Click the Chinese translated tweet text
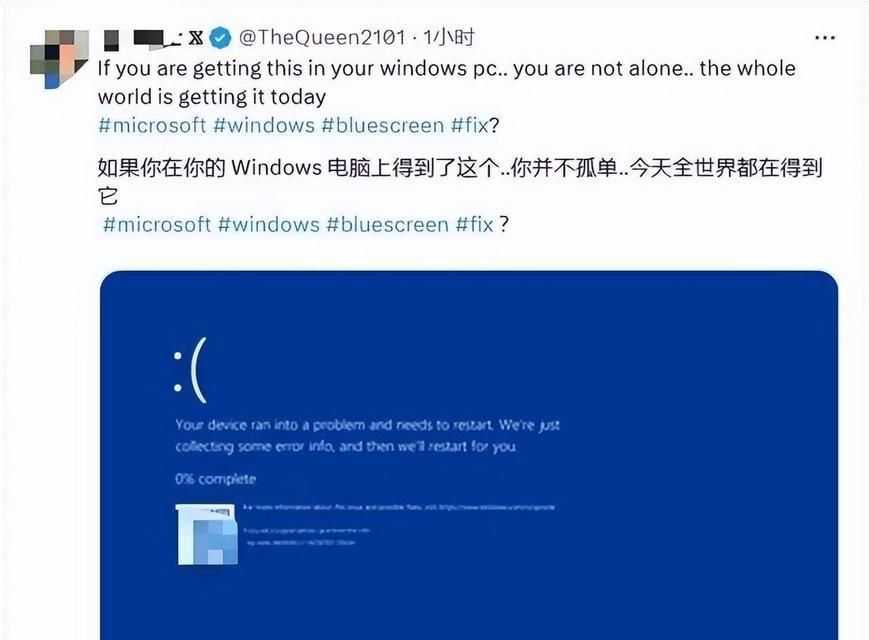Screen dimensions: 869x640 point(460,181)
